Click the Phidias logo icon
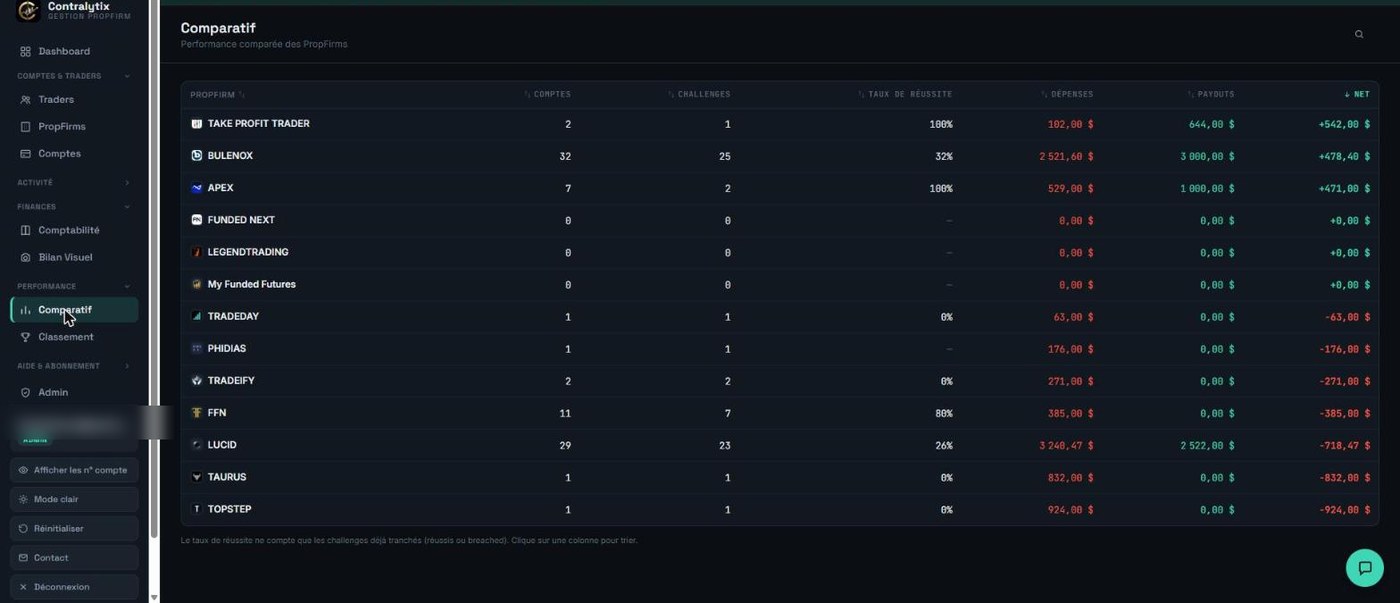Image resolution: width=1400 pixels, height=603 pixels. coord(197,349)
